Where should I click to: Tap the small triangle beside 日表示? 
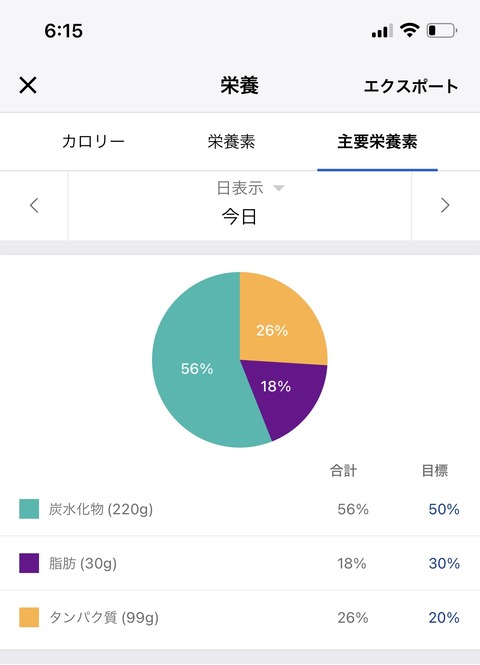point(279,188)
